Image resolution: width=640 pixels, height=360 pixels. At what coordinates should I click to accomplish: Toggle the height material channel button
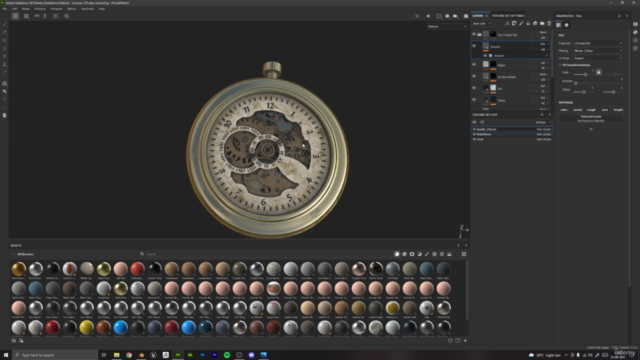point(618,110)
